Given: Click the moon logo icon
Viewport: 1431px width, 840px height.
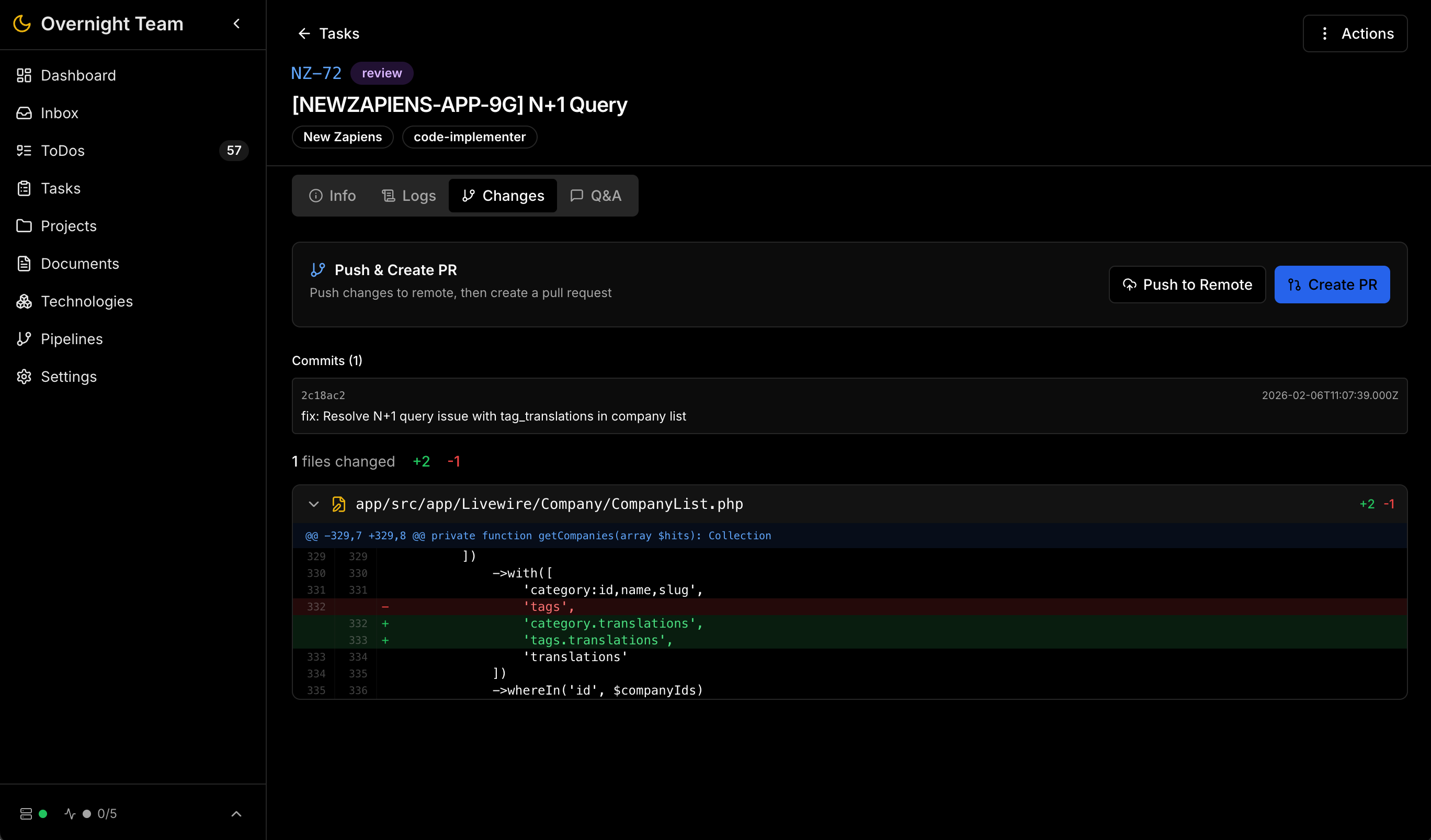Looking at the screenshot, I should tap(21, 24).
